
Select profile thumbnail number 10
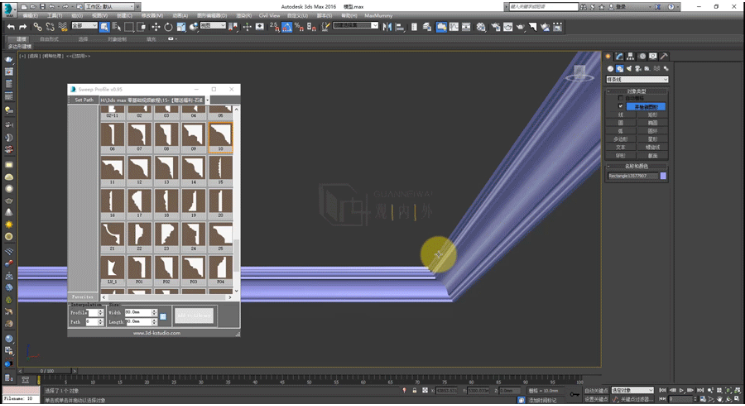[220, 135]
